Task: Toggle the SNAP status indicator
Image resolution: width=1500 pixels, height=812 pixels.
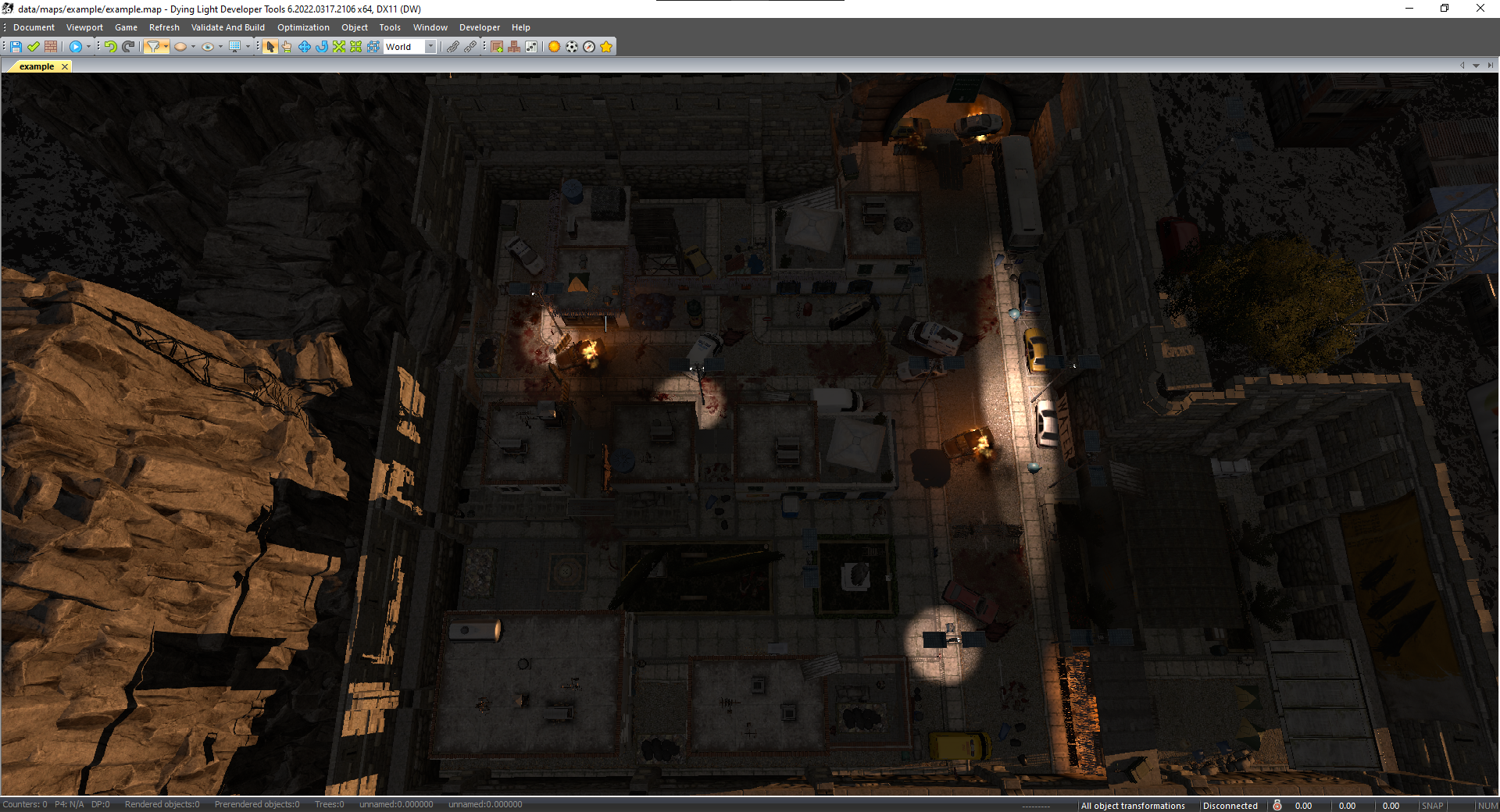Action: tap(1432, 806)
